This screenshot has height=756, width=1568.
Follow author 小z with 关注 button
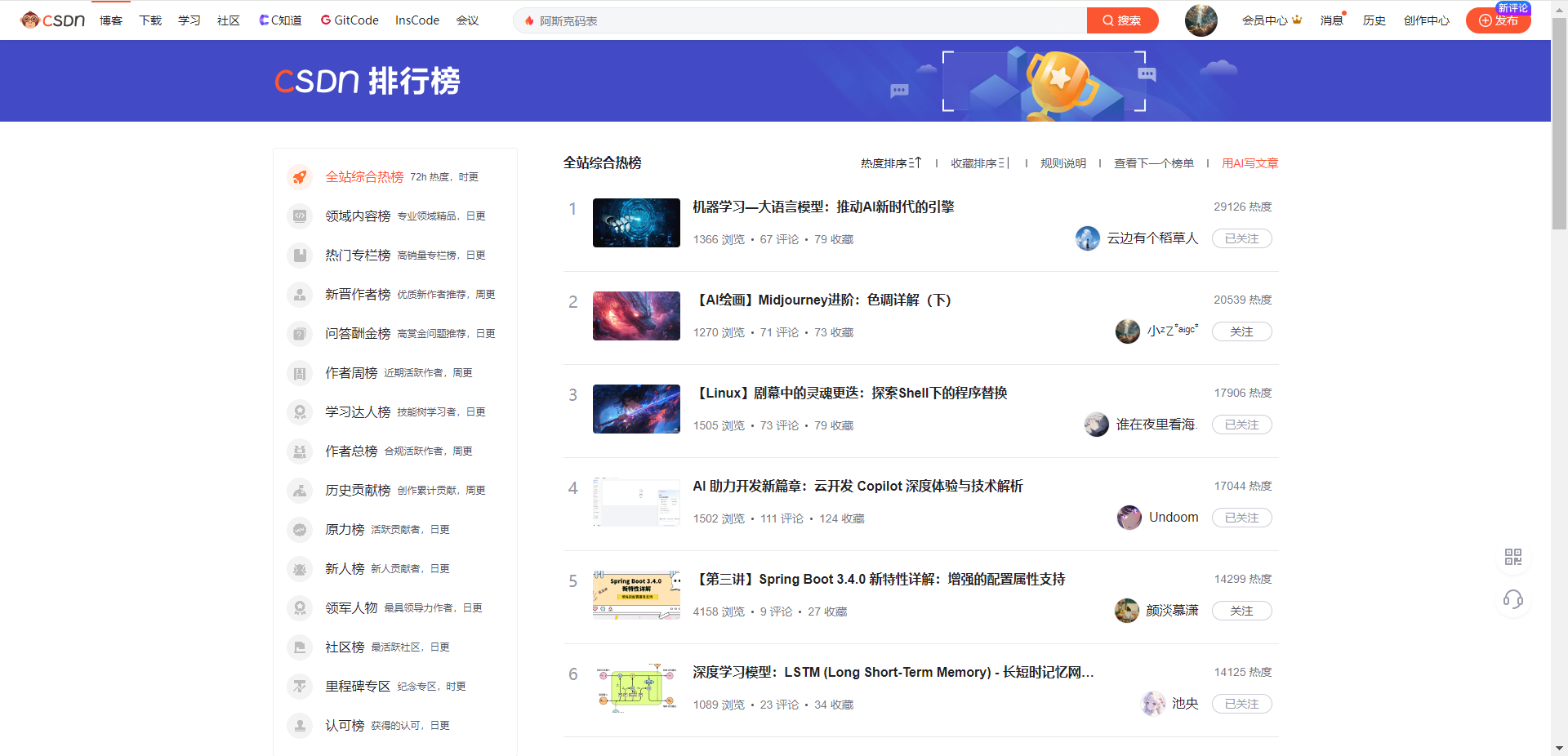click(x=1241, y=331)
